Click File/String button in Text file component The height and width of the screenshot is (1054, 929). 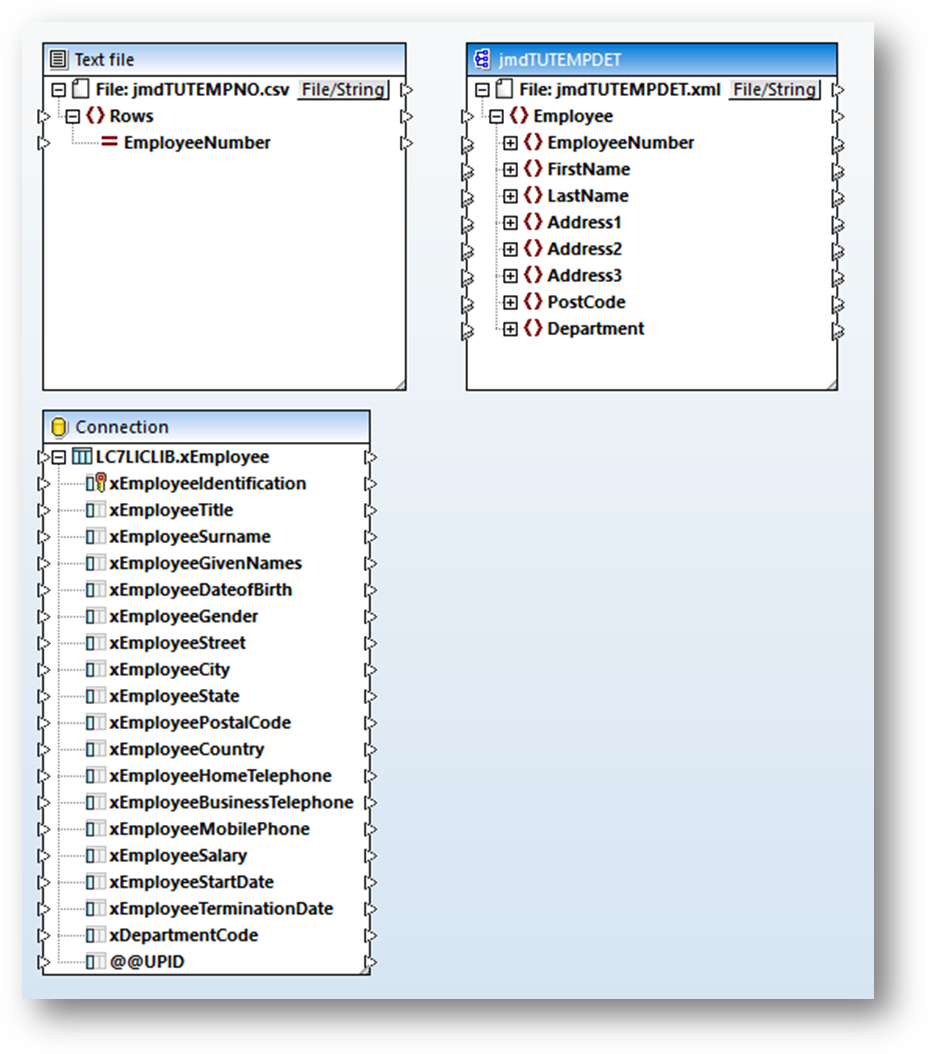click(344, 89)
